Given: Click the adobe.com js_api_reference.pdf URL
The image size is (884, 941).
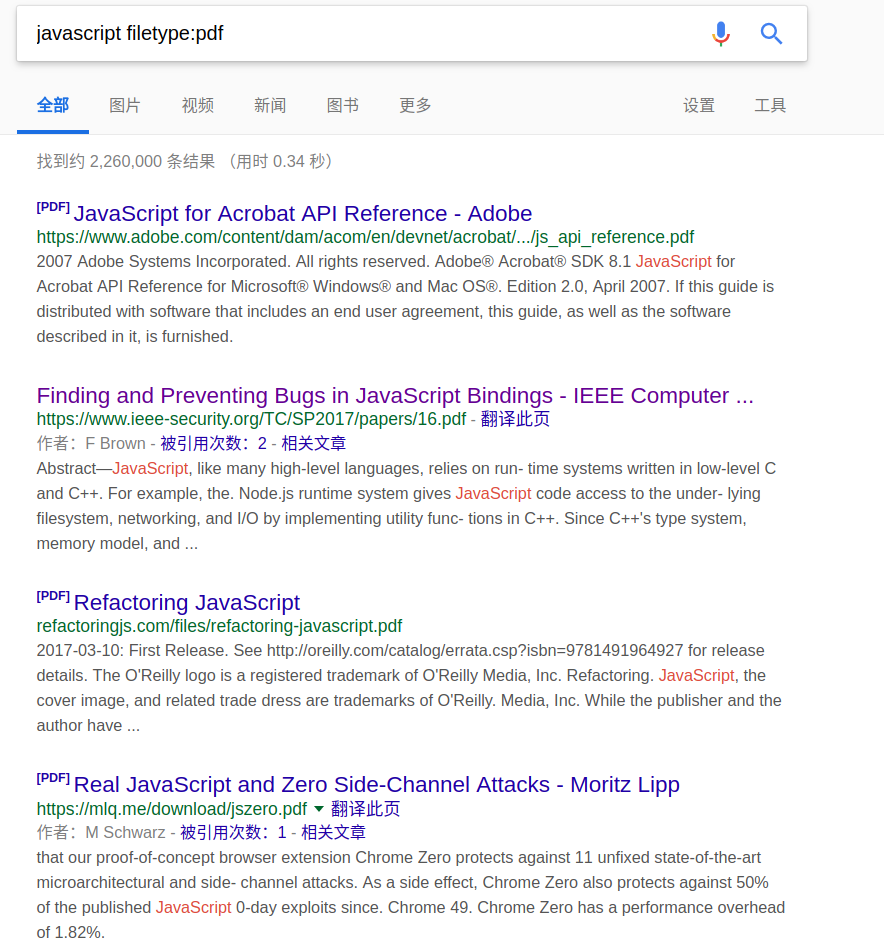Looking at the screenshot, I should click(x=365, y=237).
